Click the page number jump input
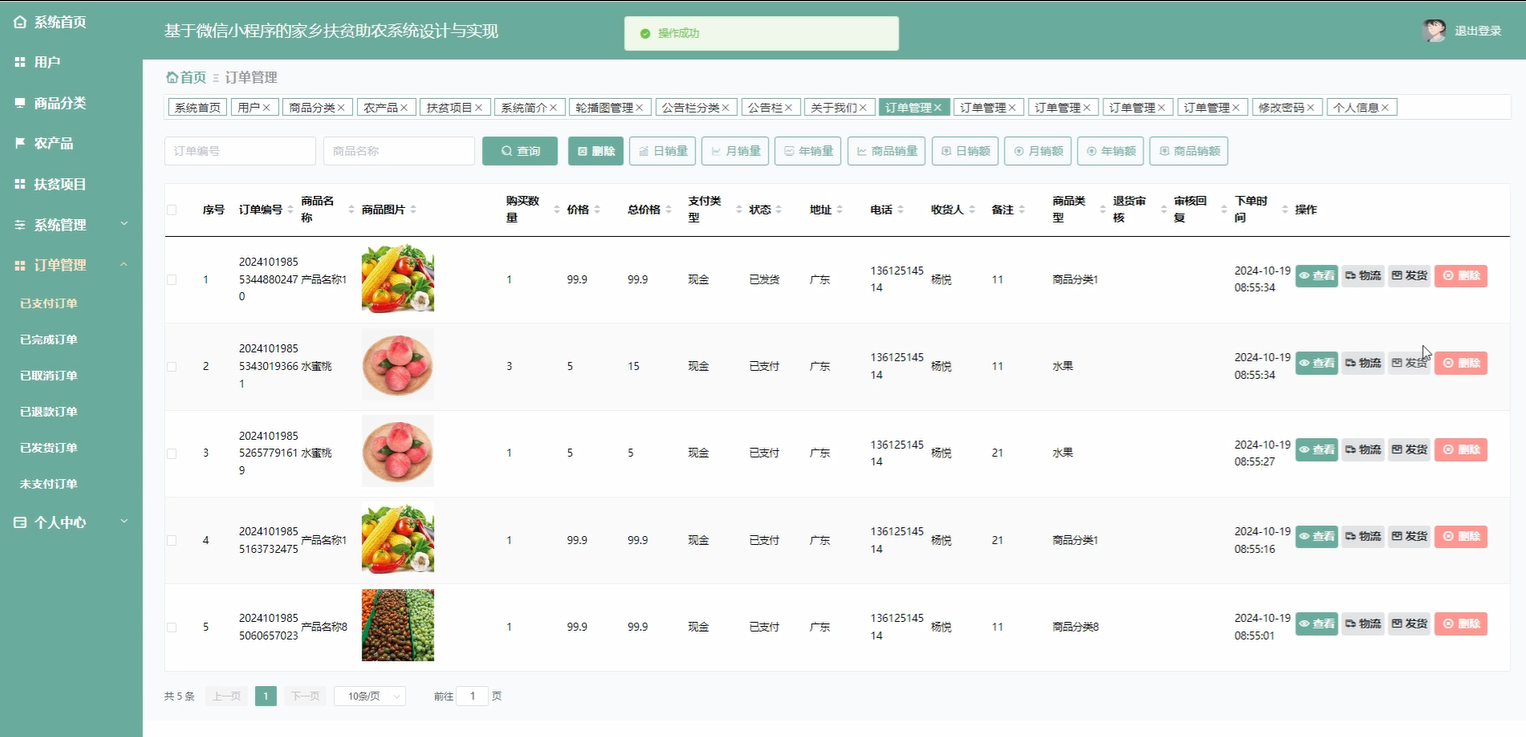Viewport: 1526px width, 737px height. pyautogui.click(x=472, y=696)
